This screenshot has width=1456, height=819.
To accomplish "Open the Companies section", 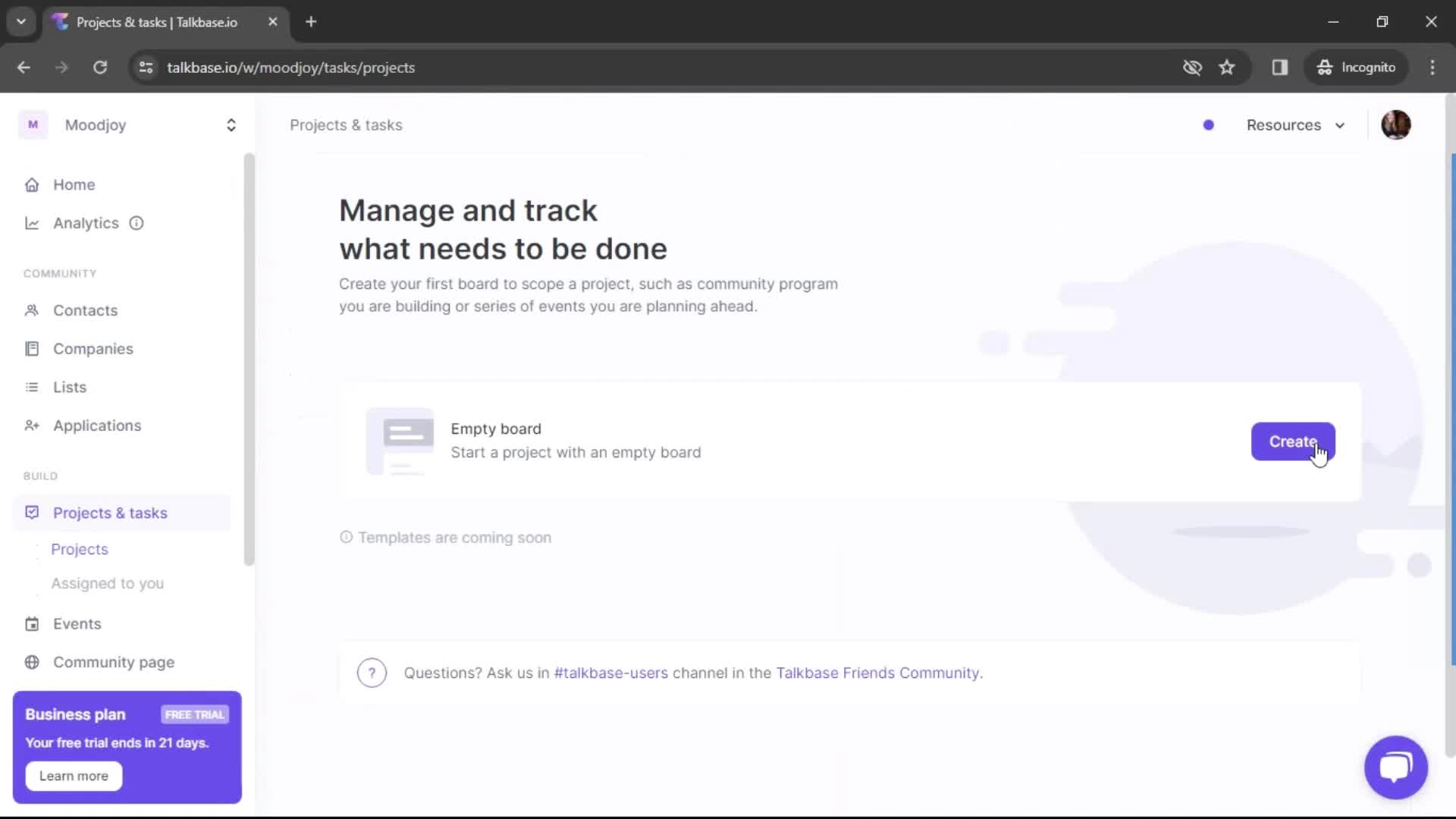I will [94, 348].
